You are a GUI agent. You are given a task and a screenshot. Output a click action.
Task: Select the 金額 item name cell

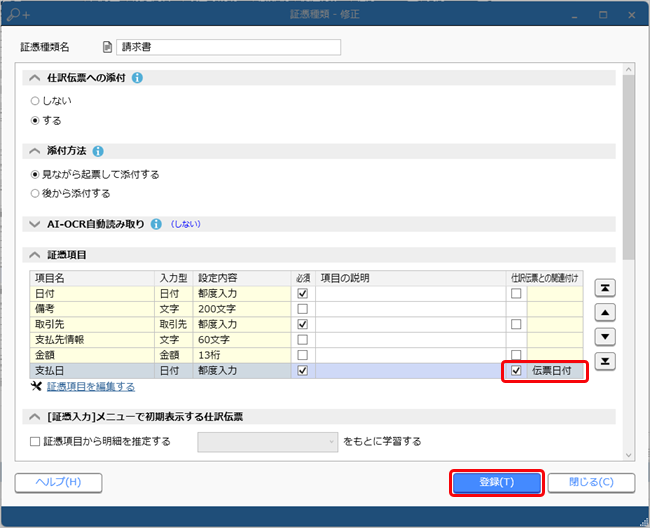[x=92, y=355]
